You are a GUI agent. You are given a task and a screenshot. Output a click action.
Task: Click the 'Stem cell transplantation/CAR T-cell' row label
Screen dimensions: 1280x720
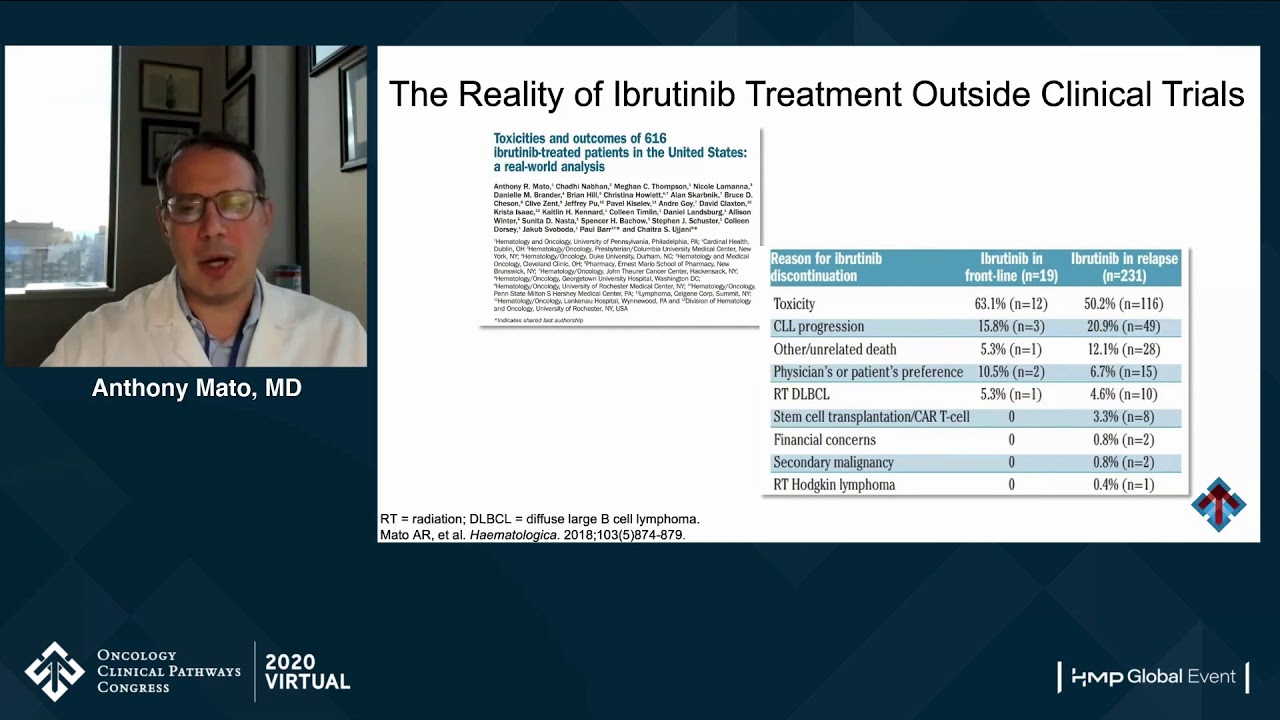click(x=871, y=417)
